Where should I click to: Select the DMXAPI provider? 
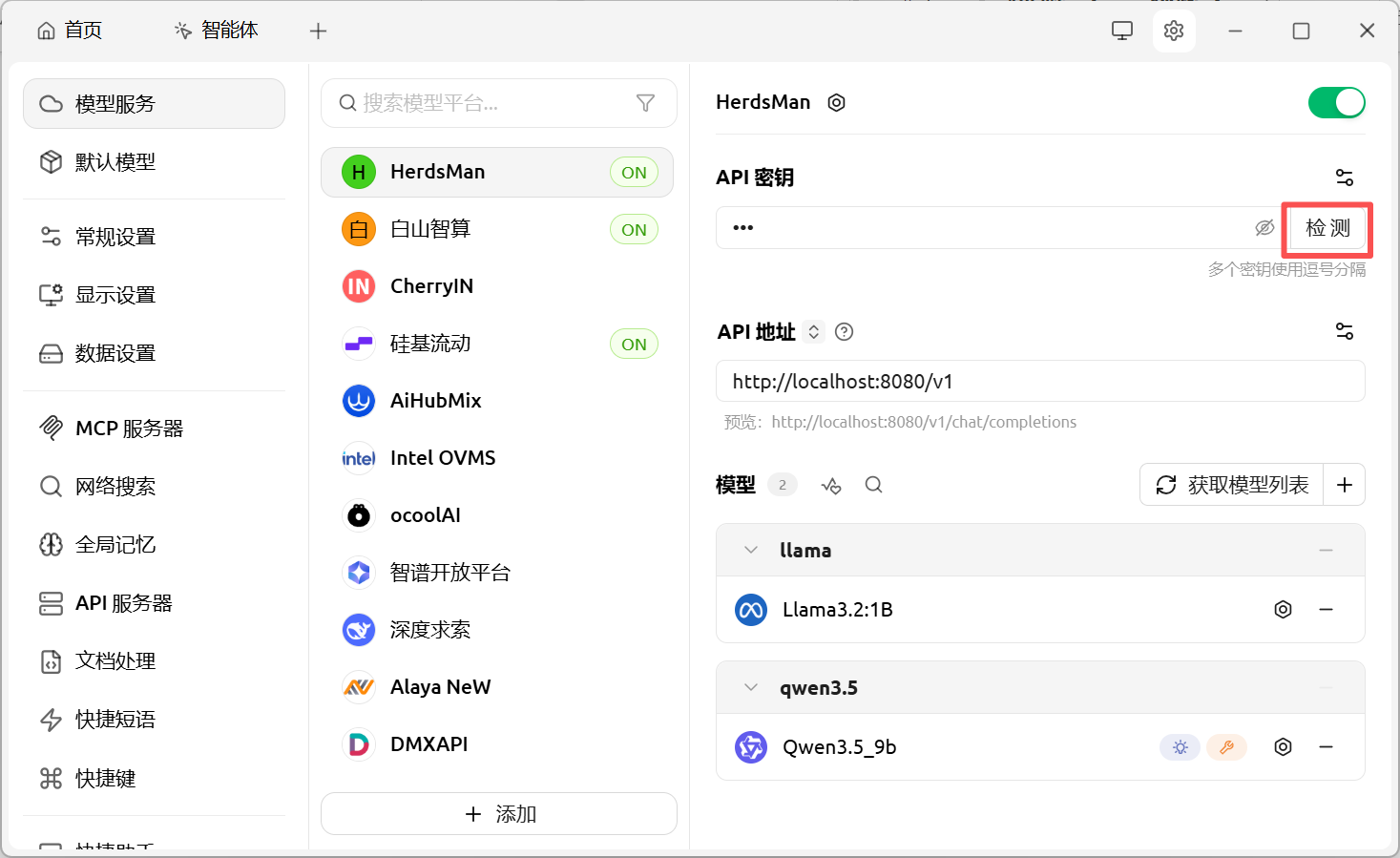pyautogui.click(x=497, y=744)
